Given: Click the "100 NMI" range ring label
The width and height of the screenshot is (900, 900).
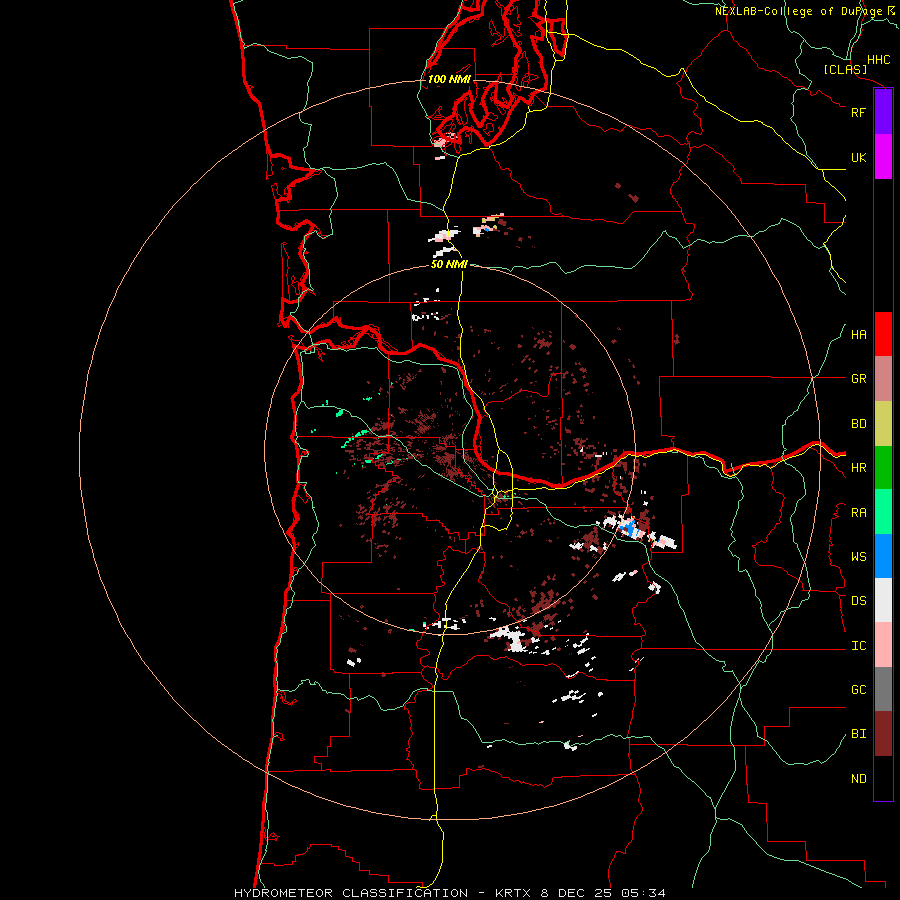Looking at the screenshot, I should point(449,79).
